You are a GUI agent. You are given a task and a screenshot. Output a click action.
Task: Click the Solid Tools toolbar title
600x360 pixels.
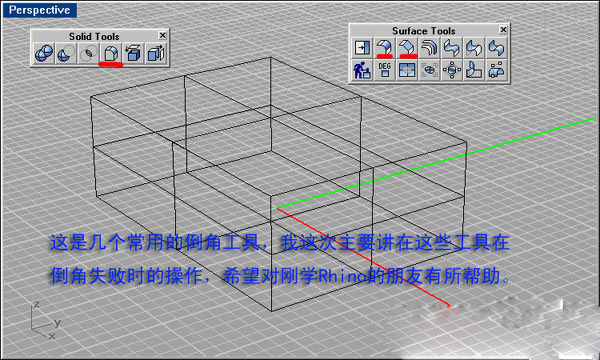click(94, 36)
